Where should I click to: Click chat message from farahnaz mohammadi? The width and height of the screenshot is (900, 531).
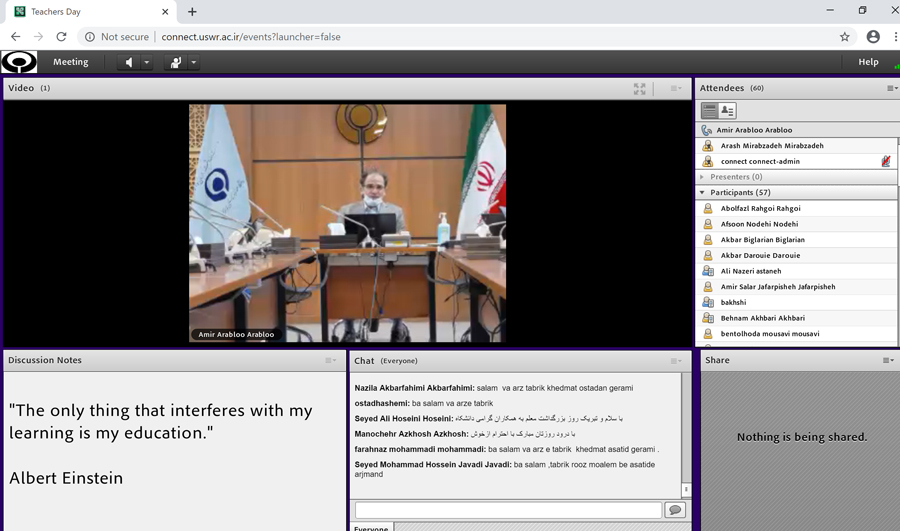[x=506, y=449]
